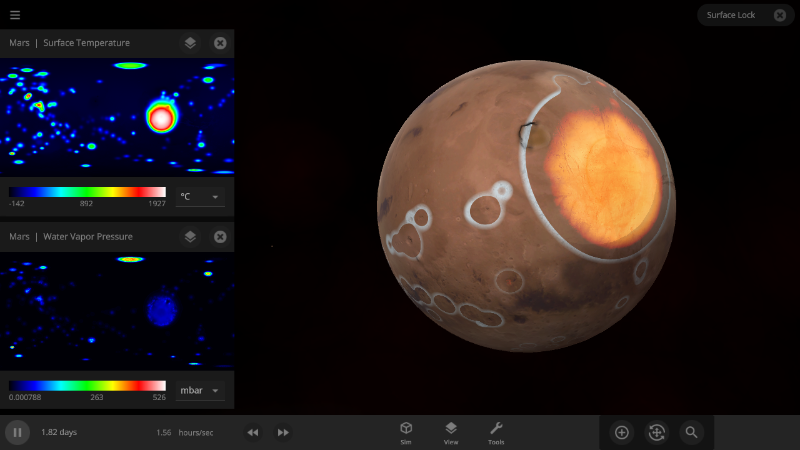Close the Surface Temperature panel
800x450 pixels.
click(220, 43)
